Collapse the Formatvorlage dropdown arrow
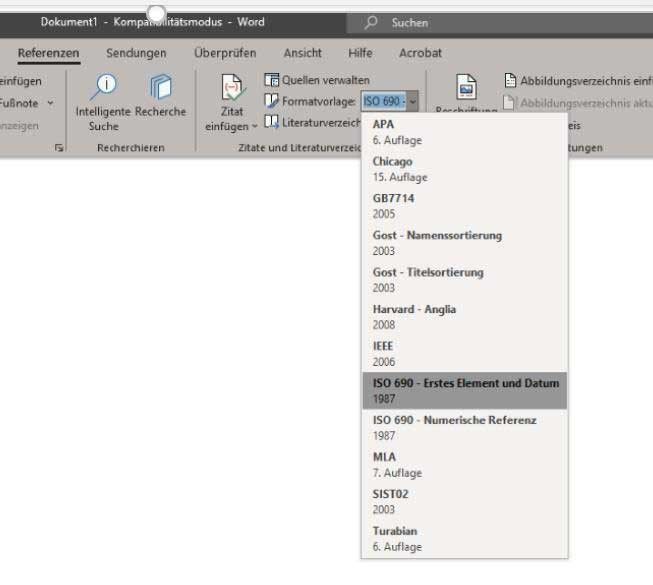 tap(412, 101)
